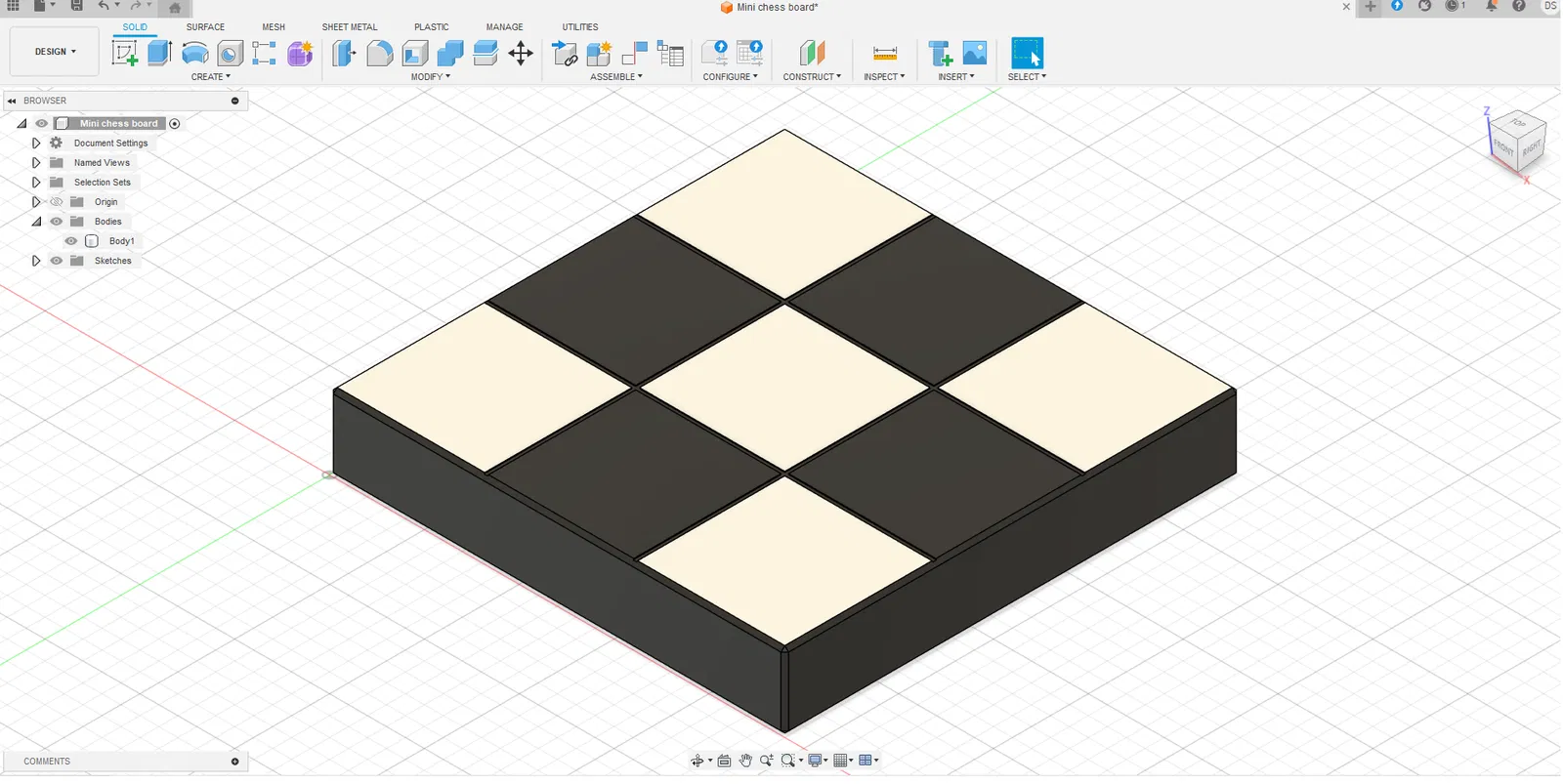The height and width of the screenshot is (784, 1563).
Task: Show the Origin folder via eye icon
Action: point(57,202)
